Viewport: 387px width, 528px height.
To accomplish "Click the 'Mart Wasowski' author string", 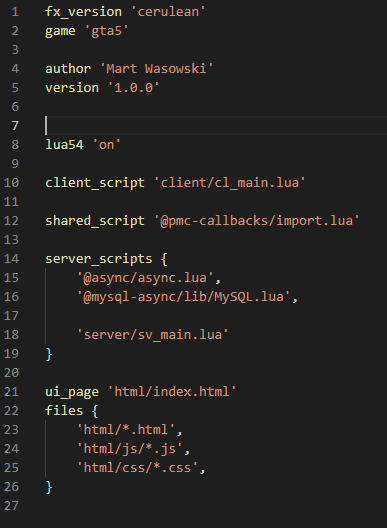I will [x=157, y=69].
